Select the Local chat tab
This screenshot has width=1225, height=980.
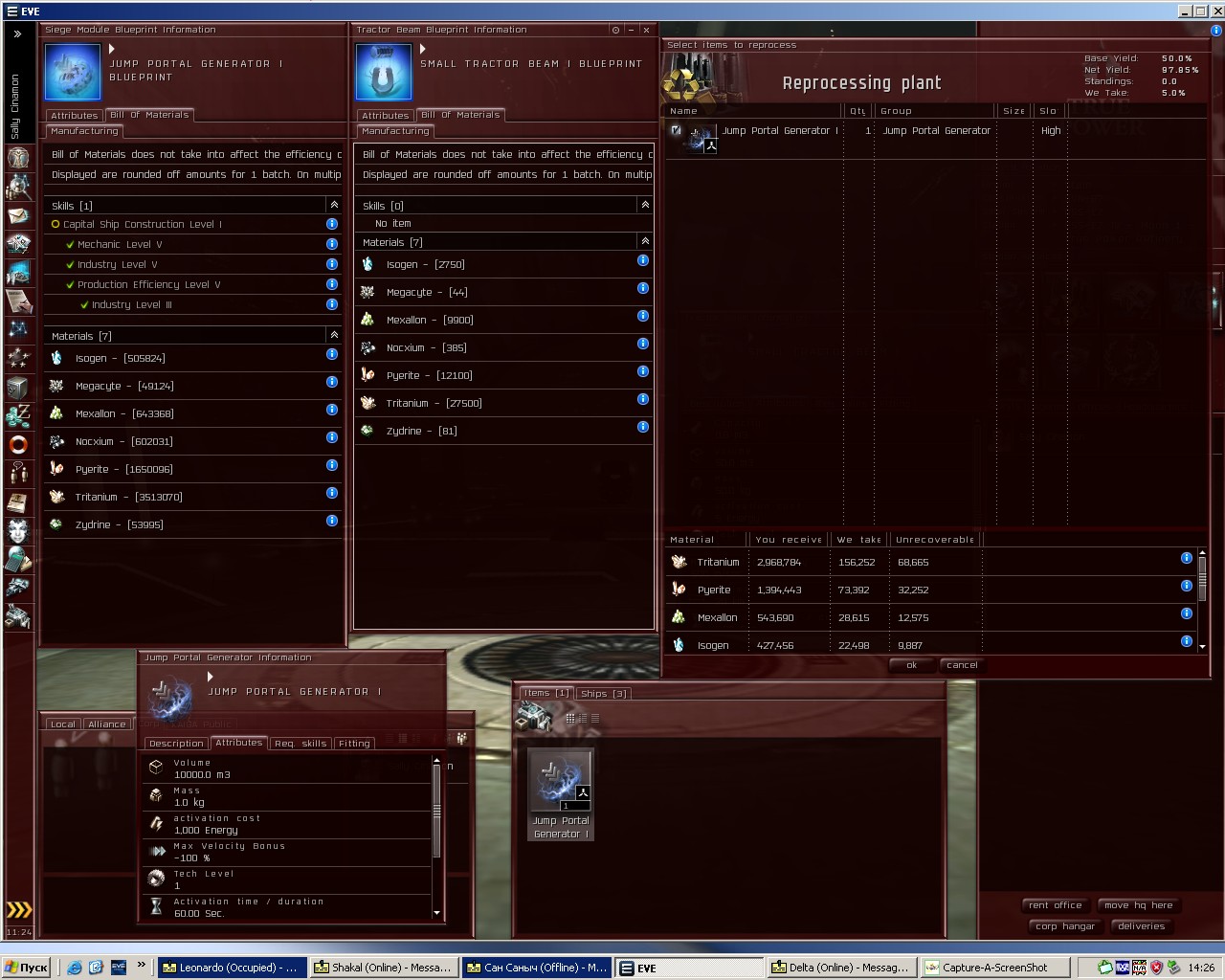(x=62, y=724)
